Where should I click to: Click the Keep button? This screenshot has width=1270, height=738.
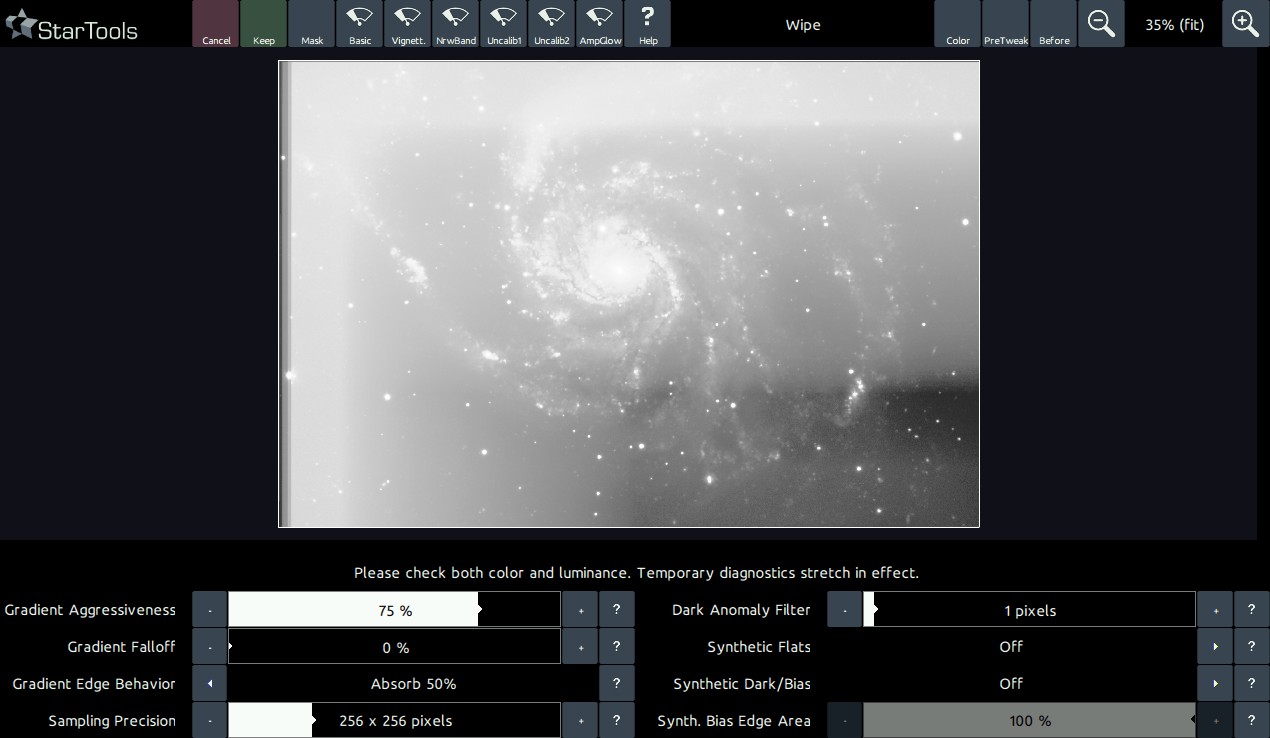pyautogui.click(x=264, y=24)
